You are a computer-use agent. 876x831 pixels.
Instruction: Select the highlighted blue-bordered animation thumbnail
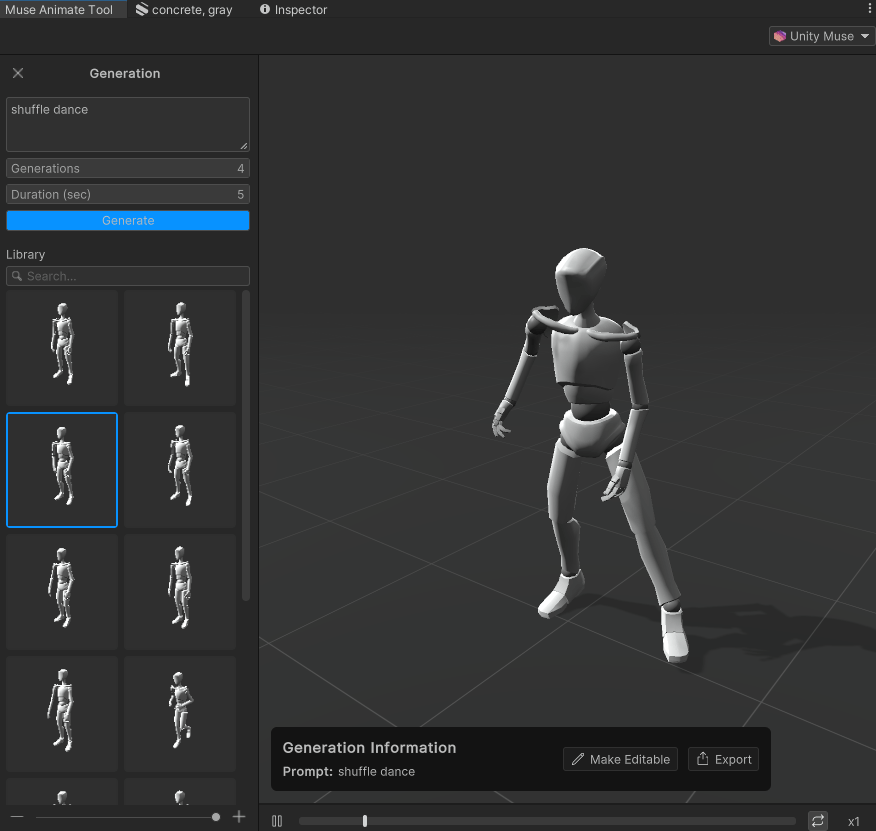click(x=62, y=470)
